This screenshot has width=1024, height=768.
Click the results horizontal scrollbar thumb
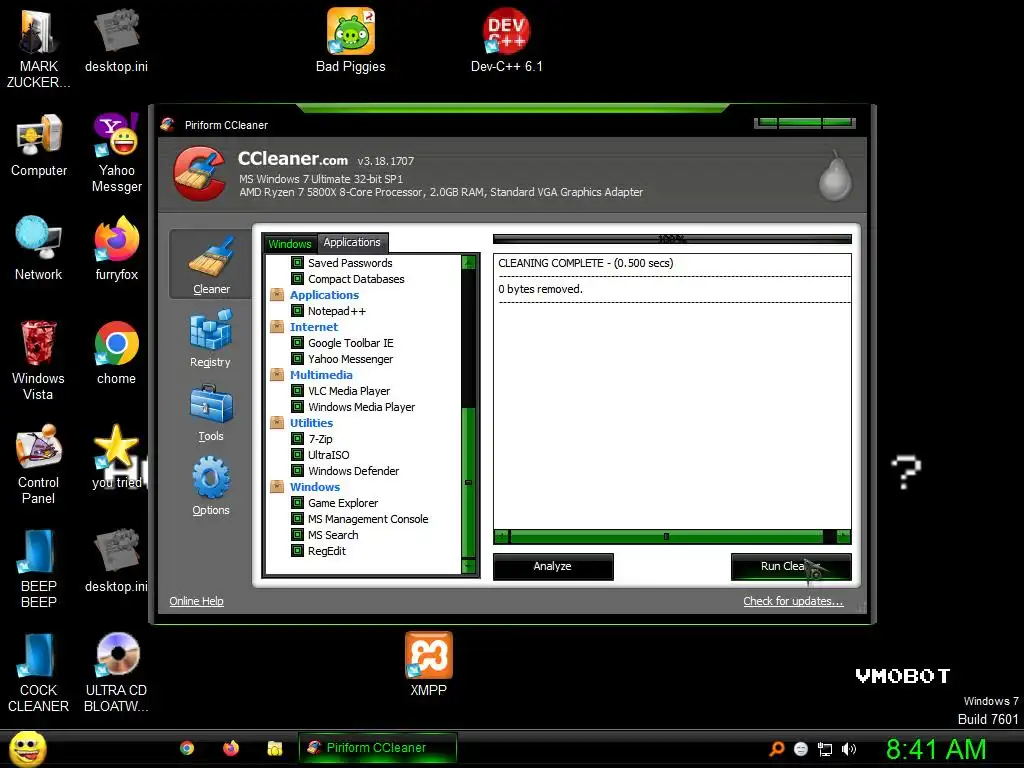[x=665, y=536]
